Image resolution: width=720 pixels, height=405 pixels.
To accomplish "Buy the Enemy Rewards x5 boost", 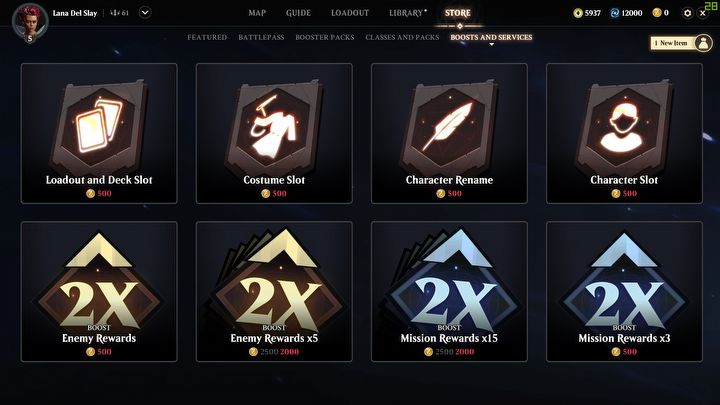I will [x=274, y=292].
